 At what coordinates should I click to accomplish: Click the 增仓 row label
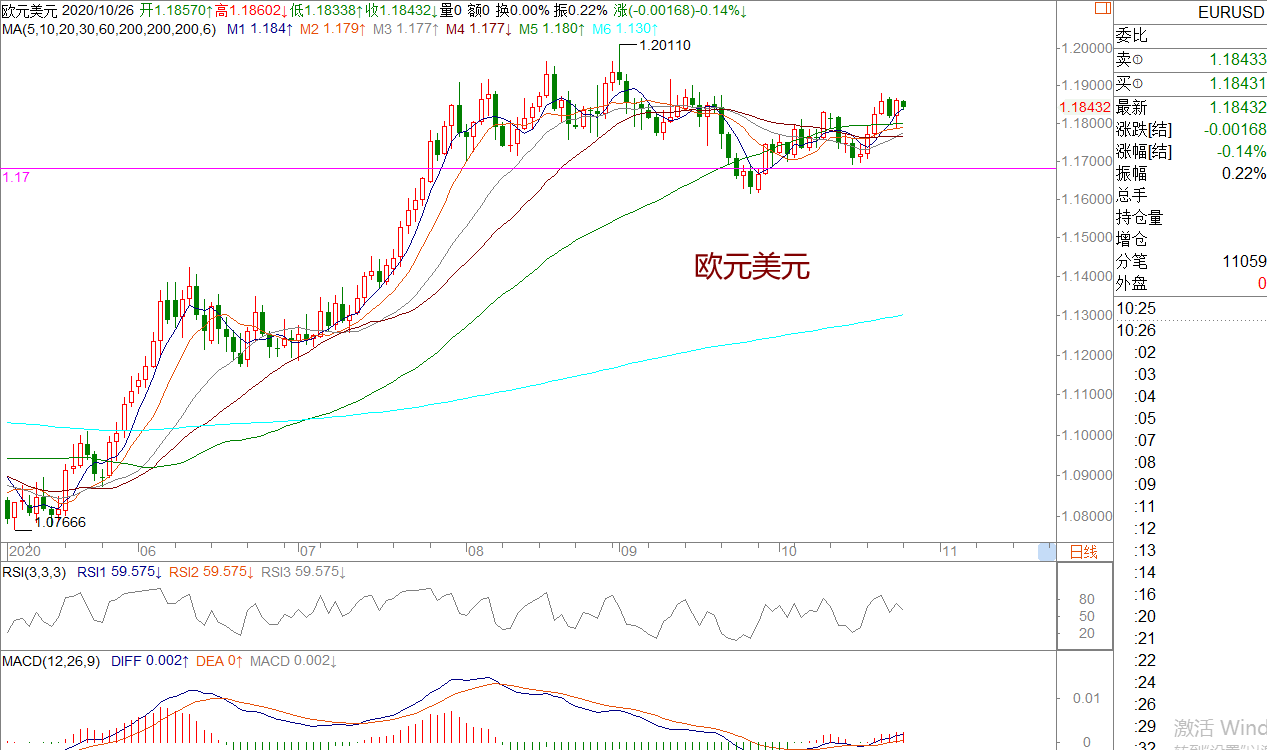click(1132, 239)
